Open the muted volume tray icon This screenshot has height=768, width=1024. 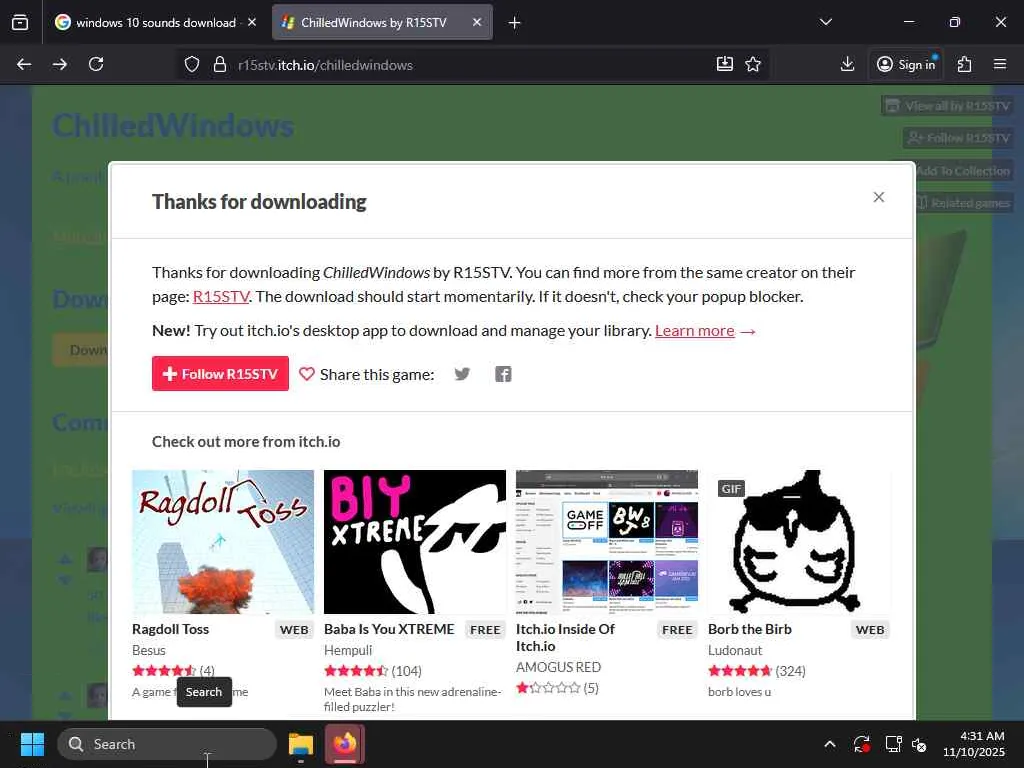click(x=919, y=744)
